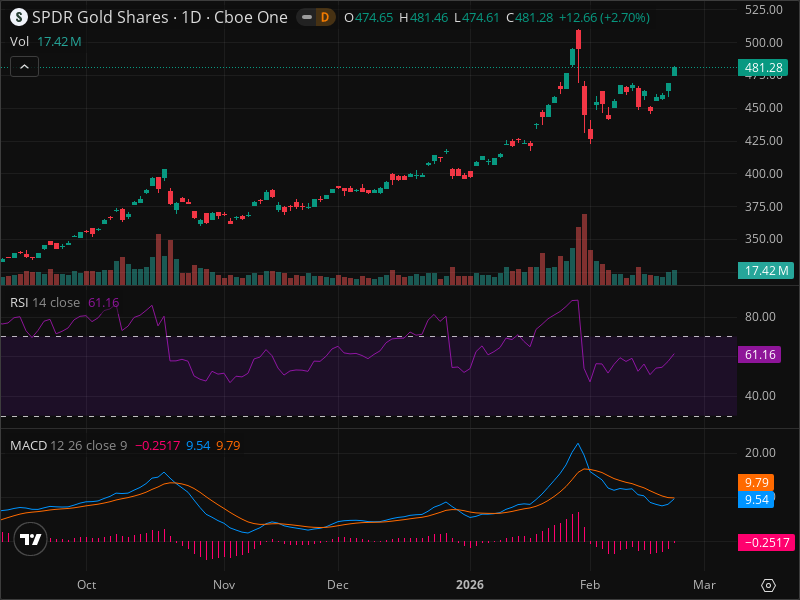Click the 400.00 price scale label
The width and height of the screenshot is (800, 600).
[x=763, y=173]
